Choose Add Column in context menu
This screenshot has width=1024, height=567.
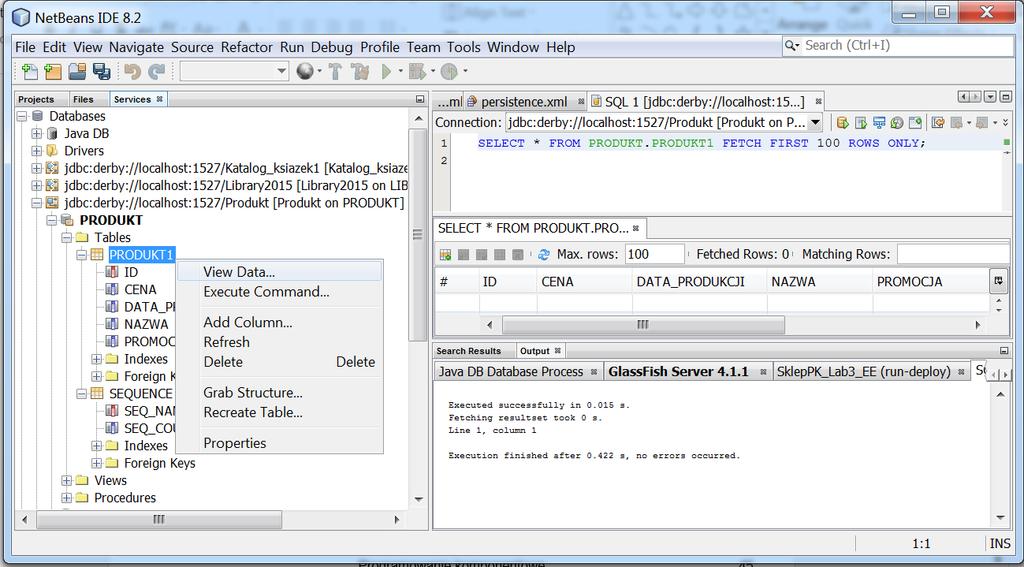pos(279,322)
